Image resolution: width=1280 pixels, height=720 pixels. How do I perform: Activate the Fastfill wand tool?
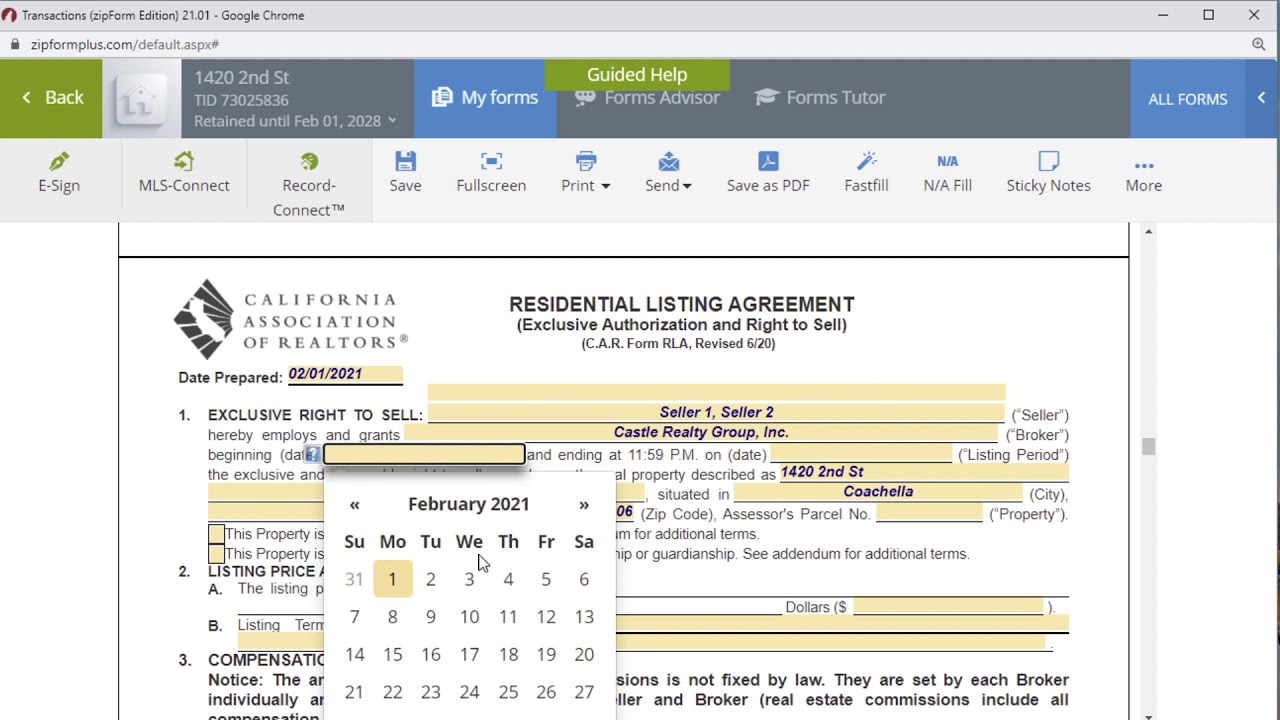[866, 172]
